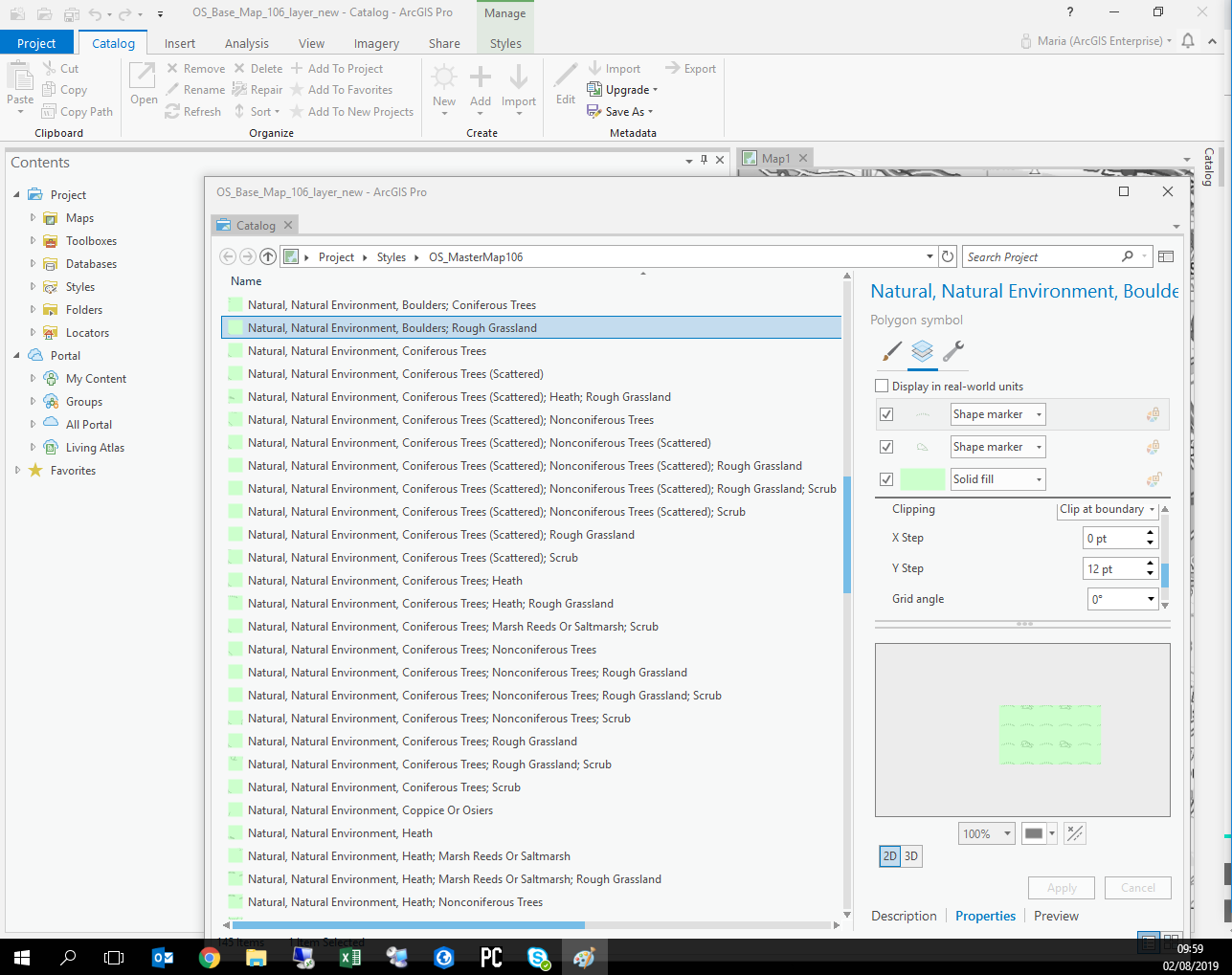Screen dimensions: 1232x975
Task: Click the Import icon in Create group
Action: (518, 78)
